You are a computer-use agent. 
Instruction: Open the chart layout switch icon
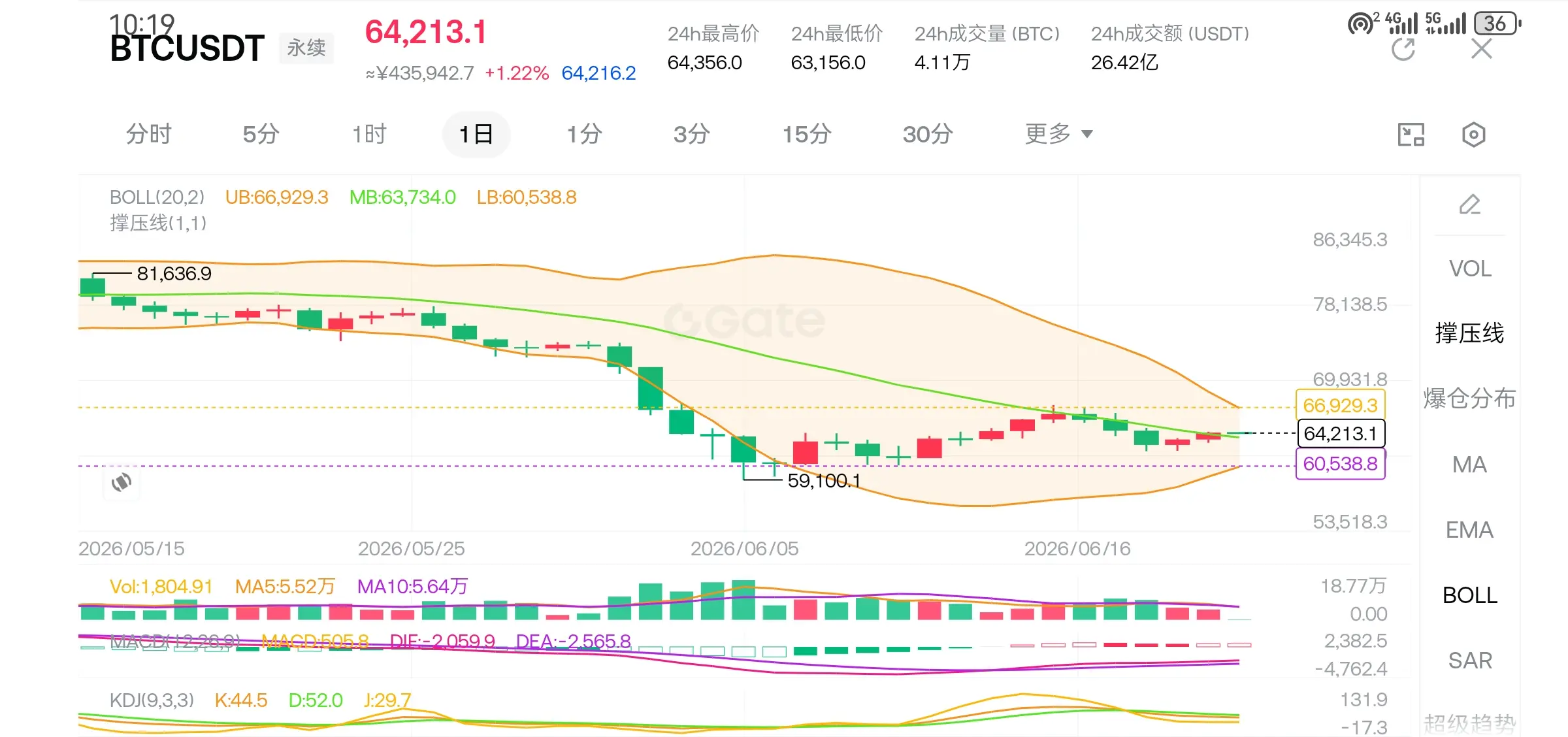(1411, 135)
